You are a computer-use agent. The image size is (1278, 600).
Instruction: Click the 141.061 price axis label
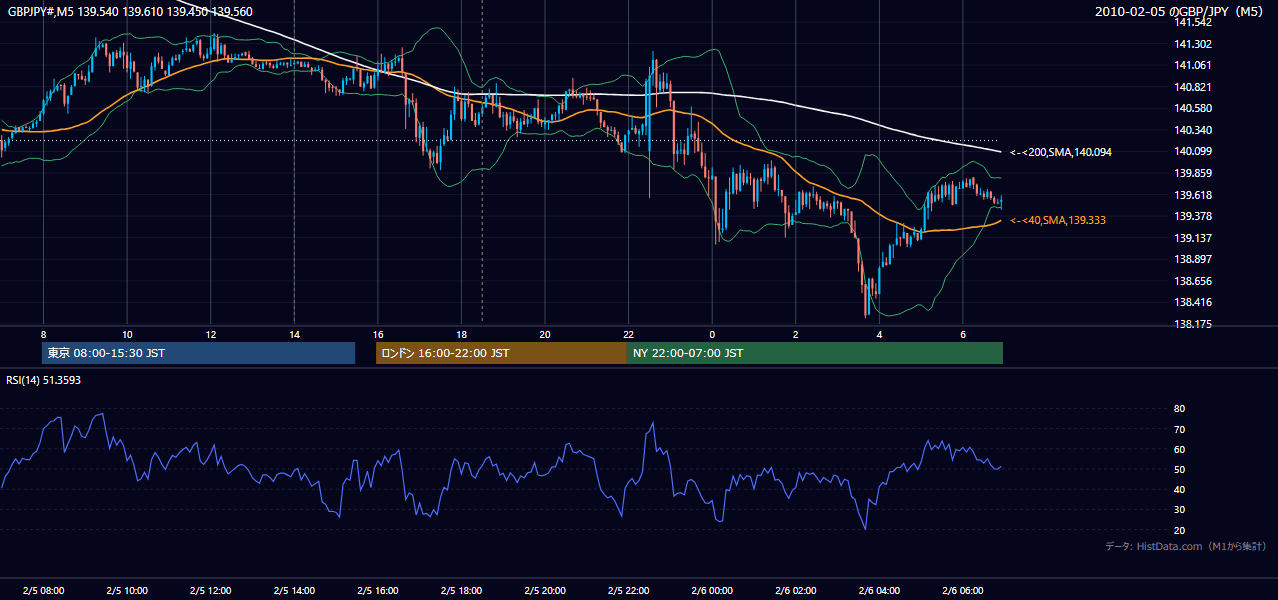coord(1194,65)
